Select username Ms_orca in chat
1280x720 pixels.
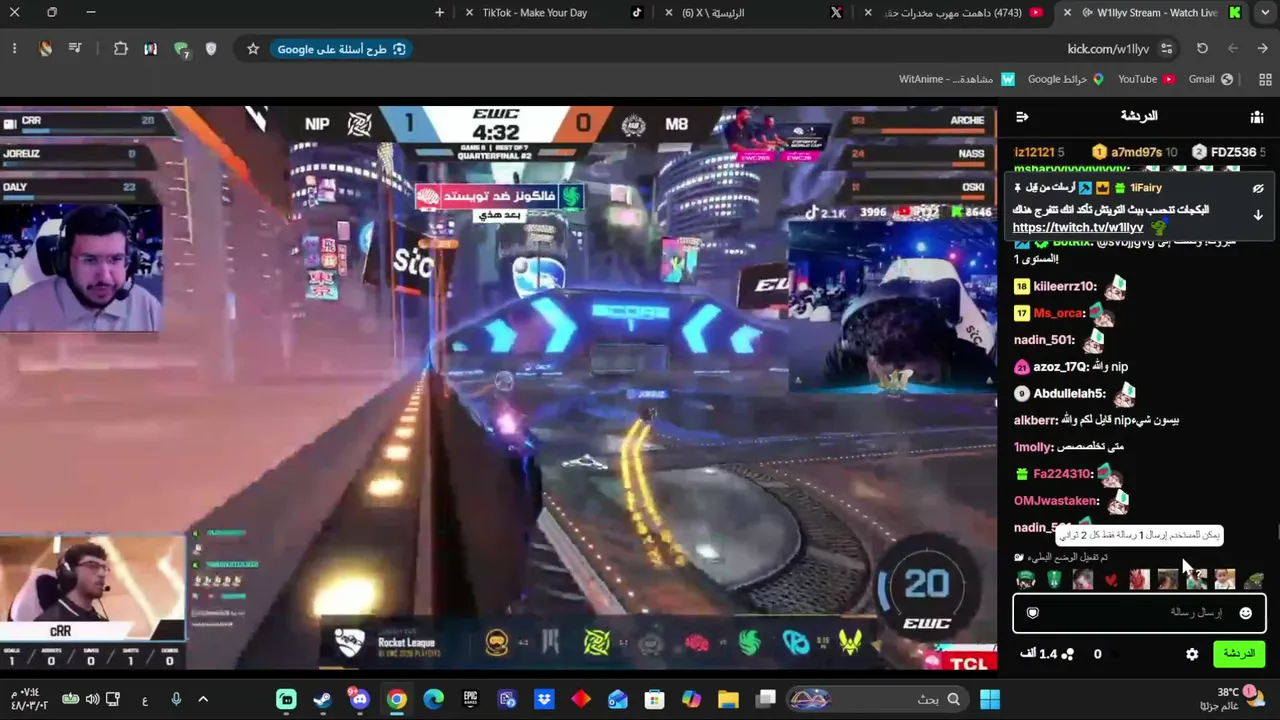[1059, 314]
